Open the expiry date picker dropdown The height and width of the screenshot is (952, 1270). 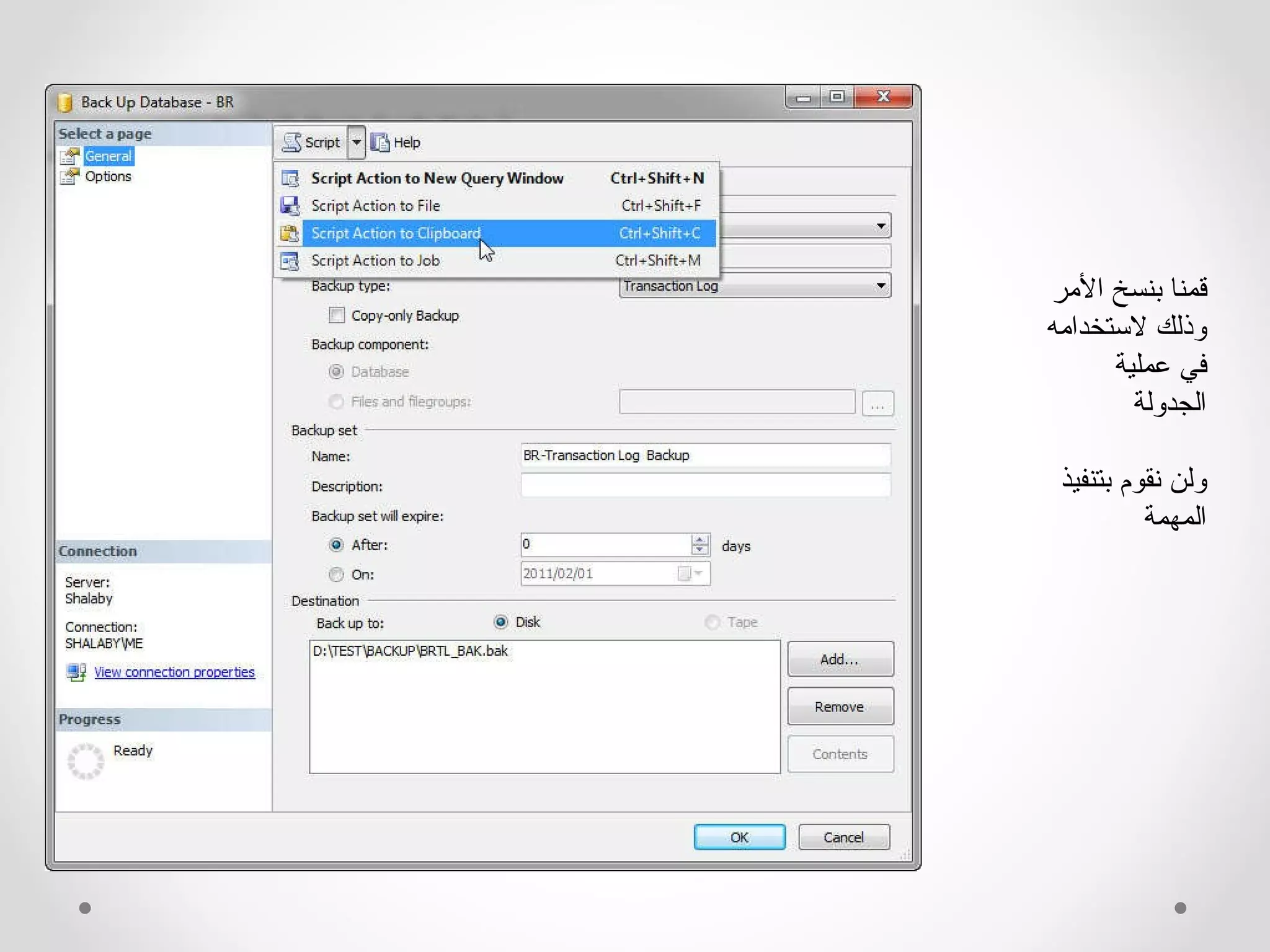[x=698, y=573]
